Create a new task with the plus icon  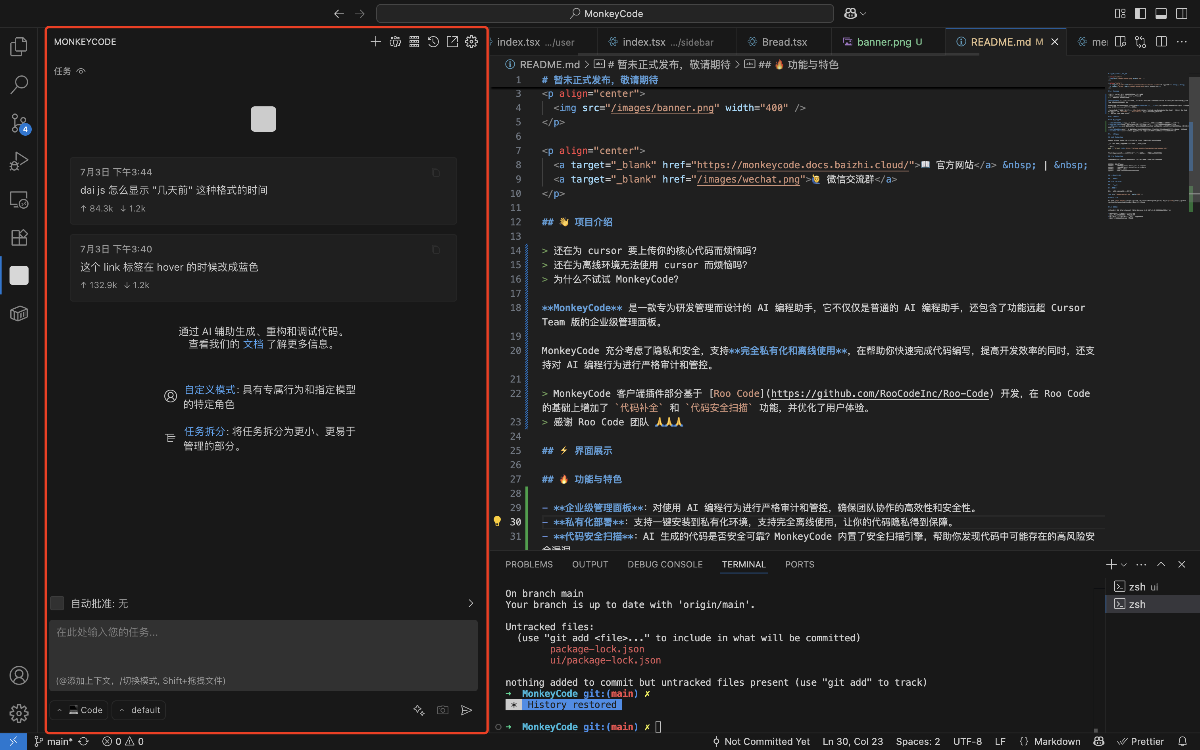[375, 42]
